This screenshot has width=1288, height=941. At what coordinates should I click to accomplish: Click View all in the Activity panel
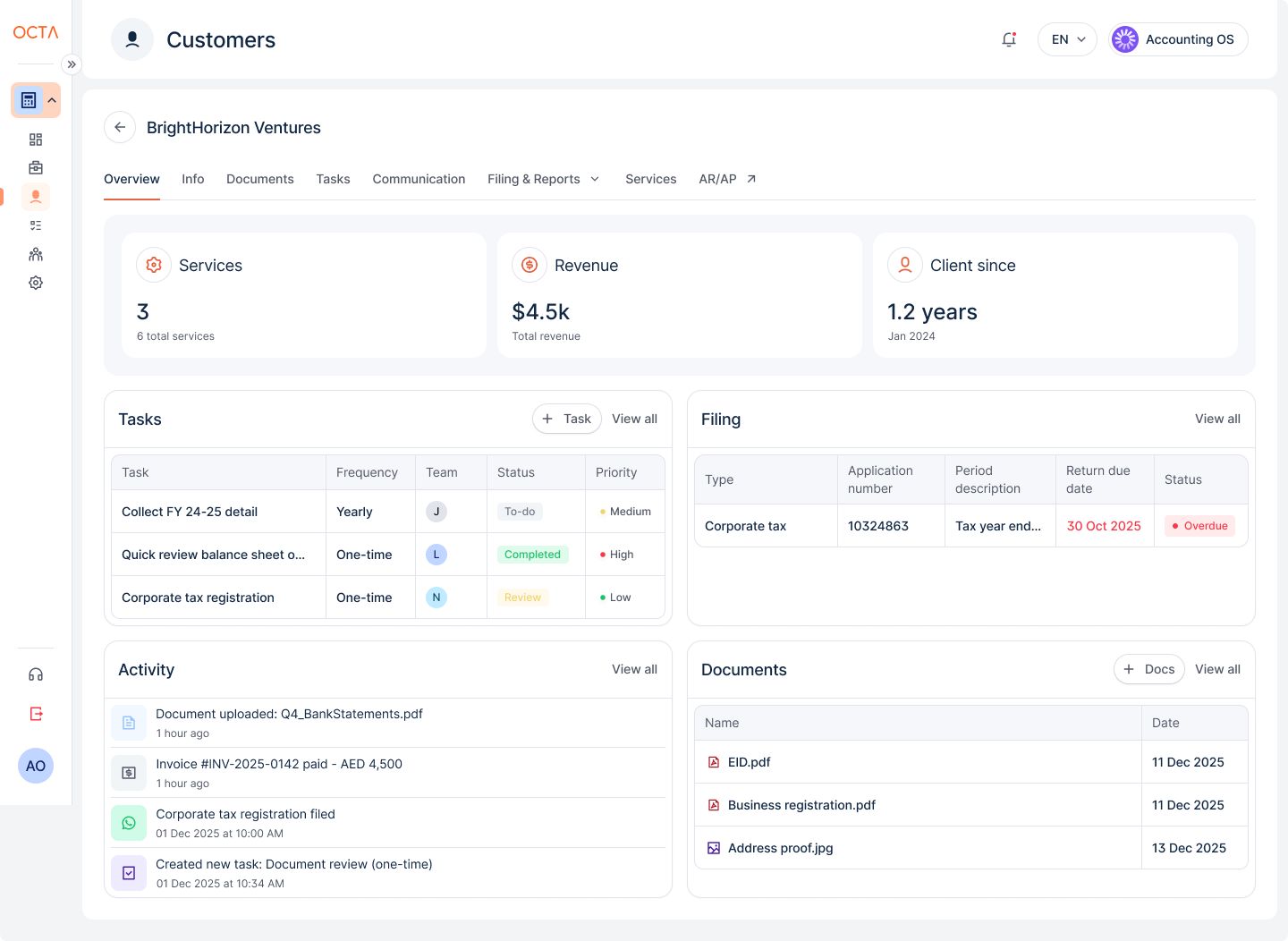[634, 669]
